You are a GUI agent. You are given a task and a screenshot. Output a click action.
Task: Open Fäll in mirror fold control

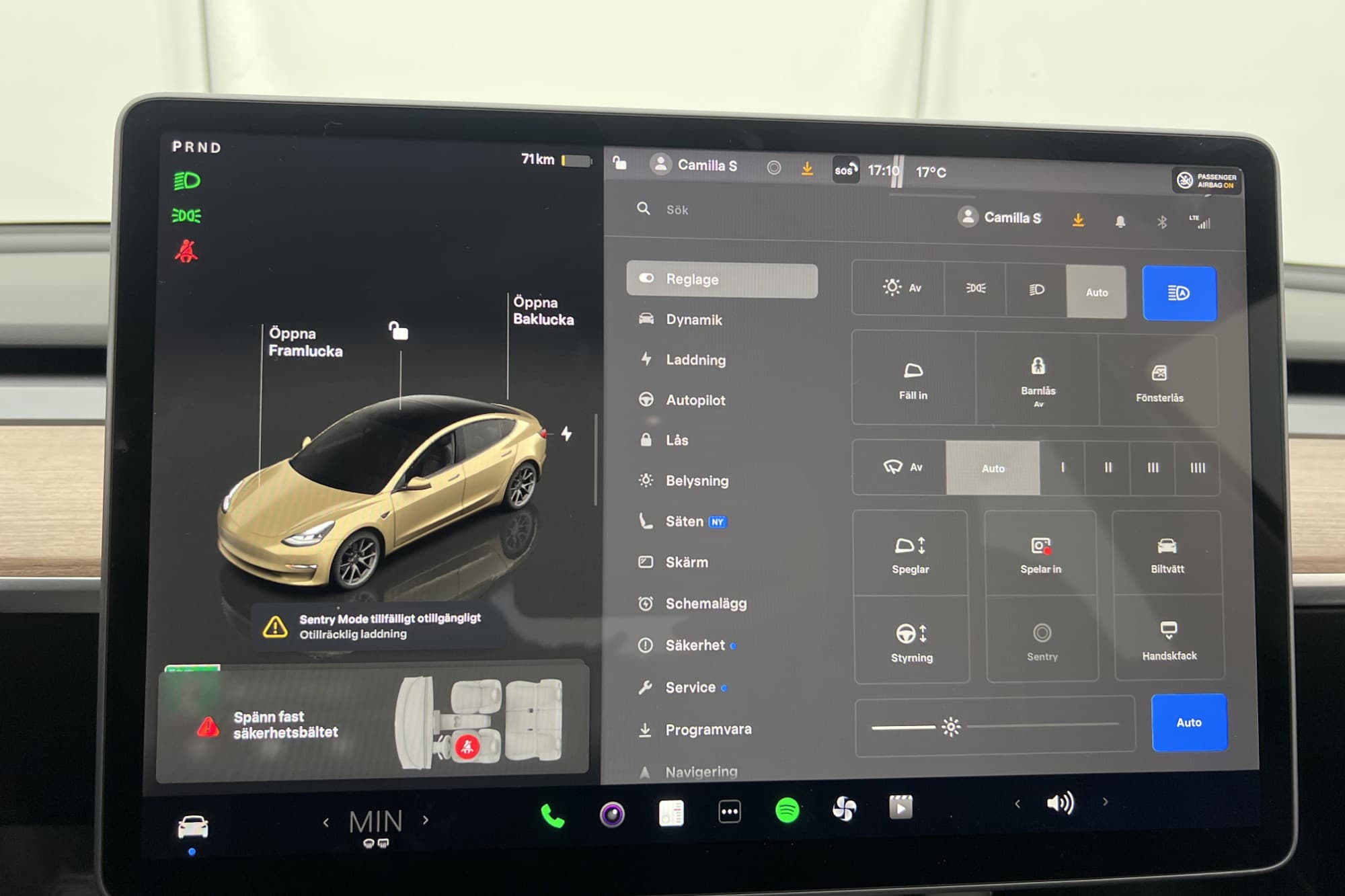(x=913, y=378)
